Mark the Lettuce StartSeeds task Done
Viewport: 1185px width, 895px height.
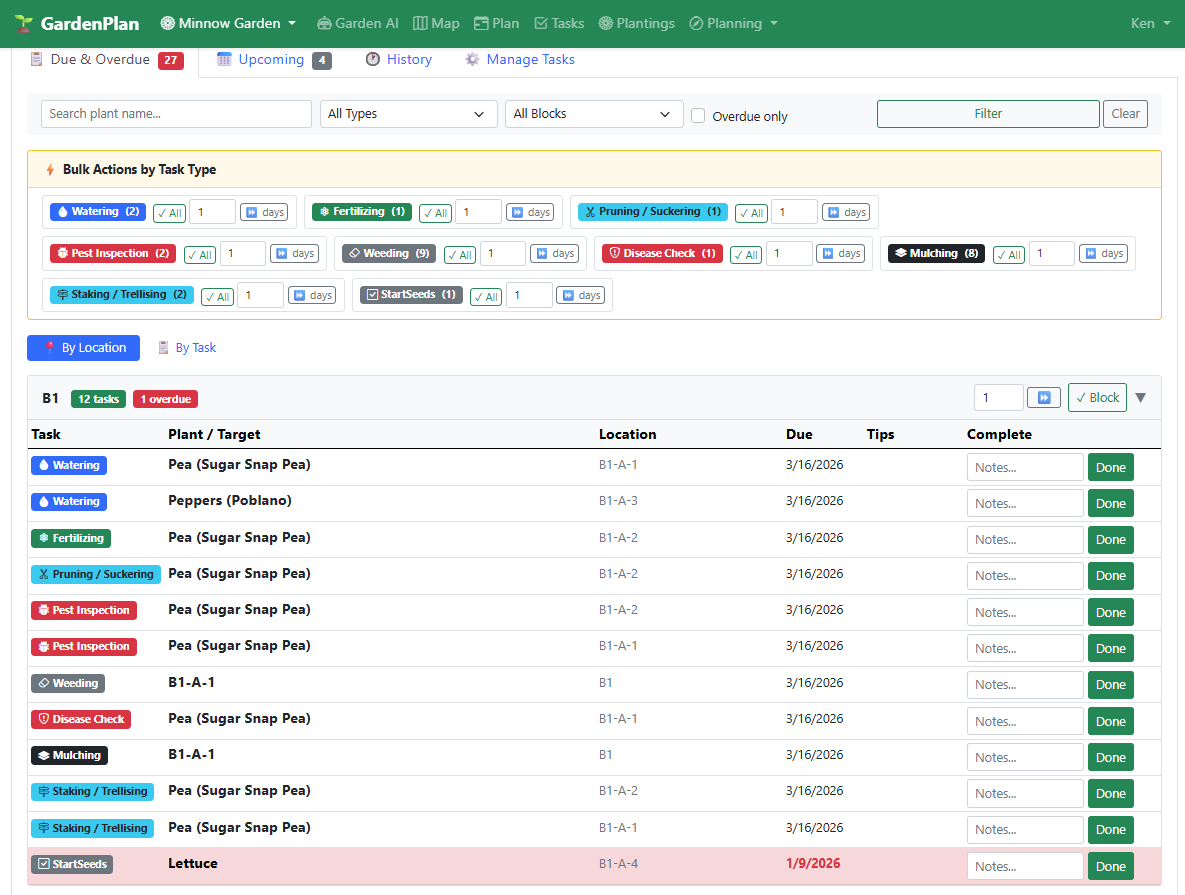(1110, 866)
